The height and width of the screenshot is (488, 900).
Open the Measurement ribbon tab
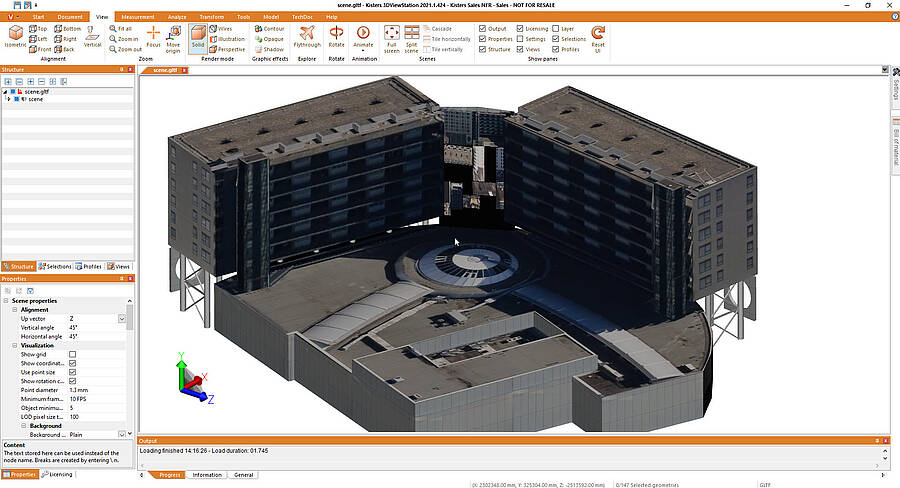(x=138, y=17)
